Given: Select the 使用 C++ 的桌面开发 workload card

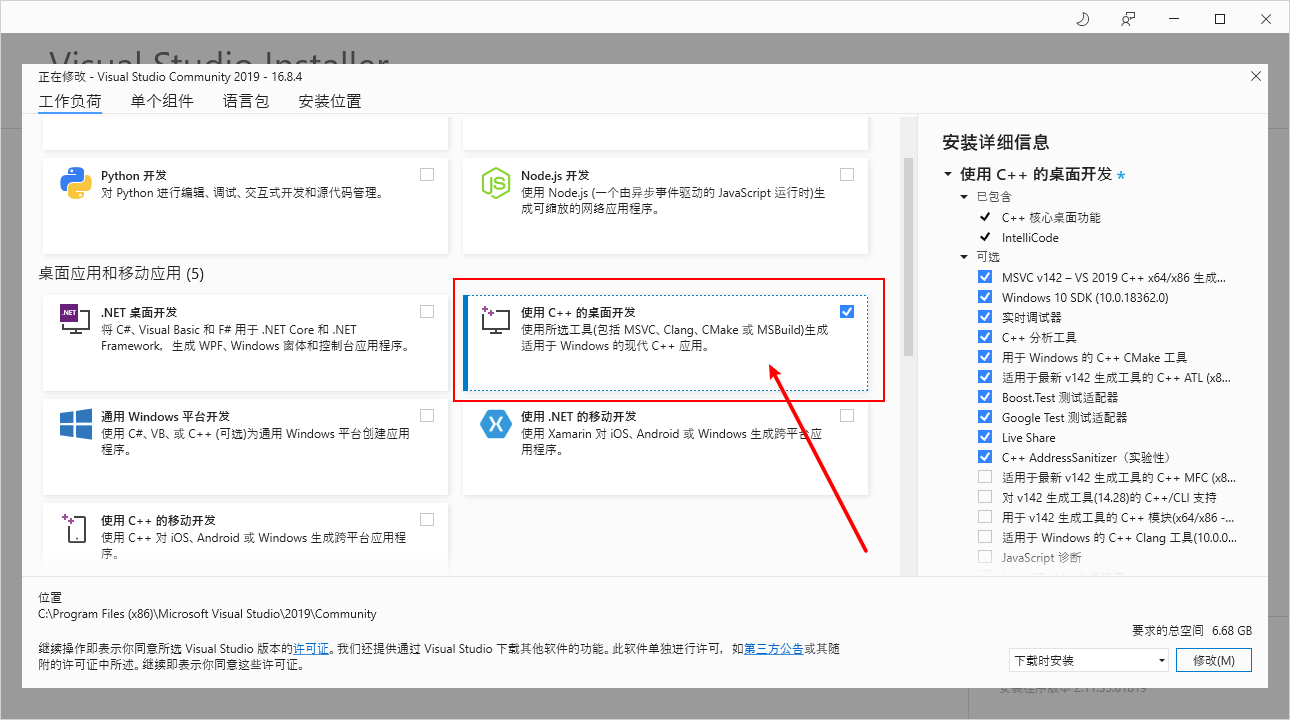Looking at the screenshot, I should [665, 342].
